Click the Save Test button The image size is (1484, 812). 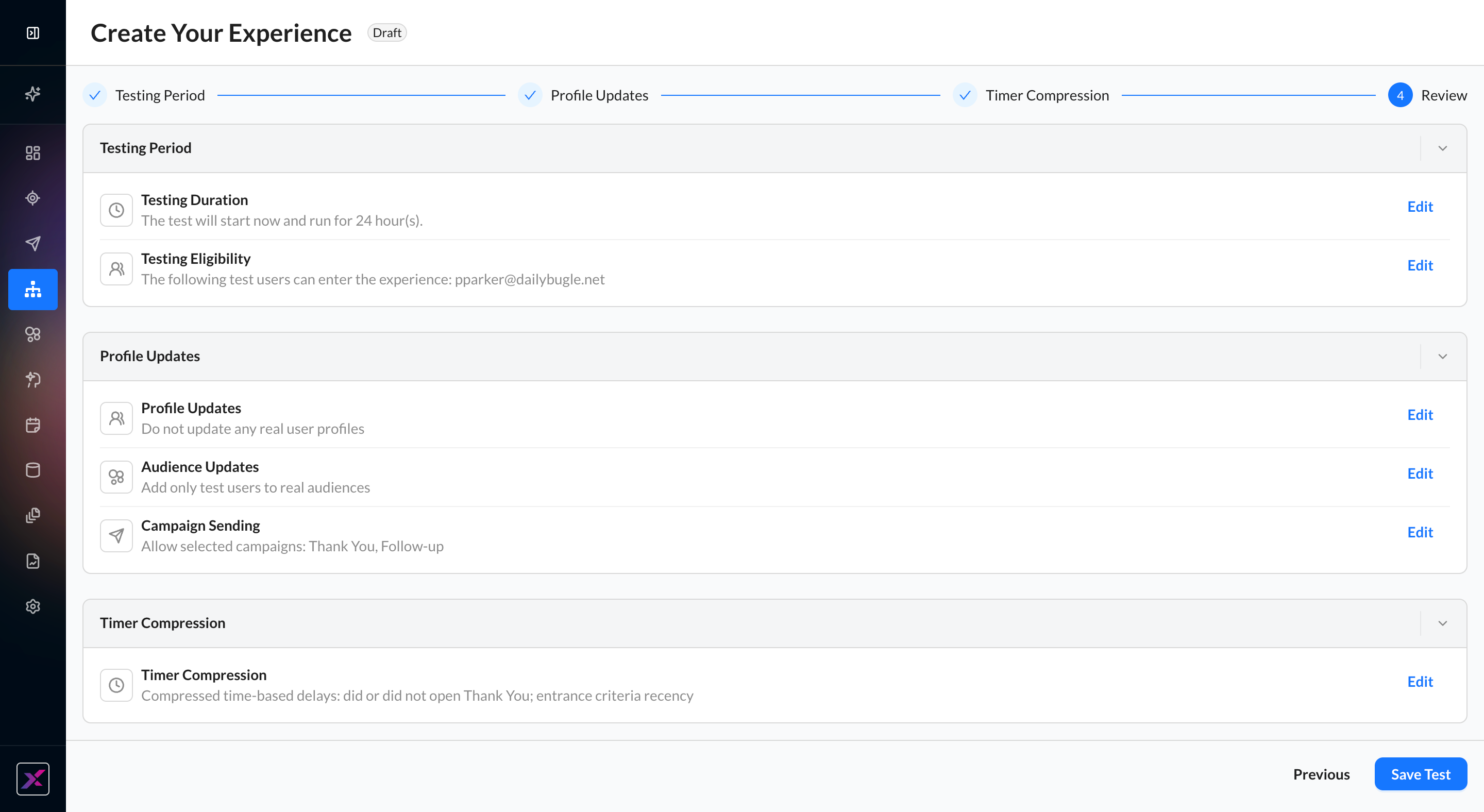coord(1420,774)
